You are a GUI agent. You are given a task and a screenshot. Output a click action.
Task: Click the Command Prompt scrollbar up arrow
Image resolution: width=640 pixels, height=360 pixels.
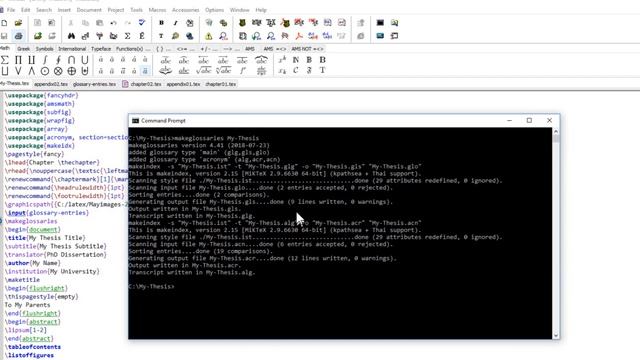(x=556, y=131)
